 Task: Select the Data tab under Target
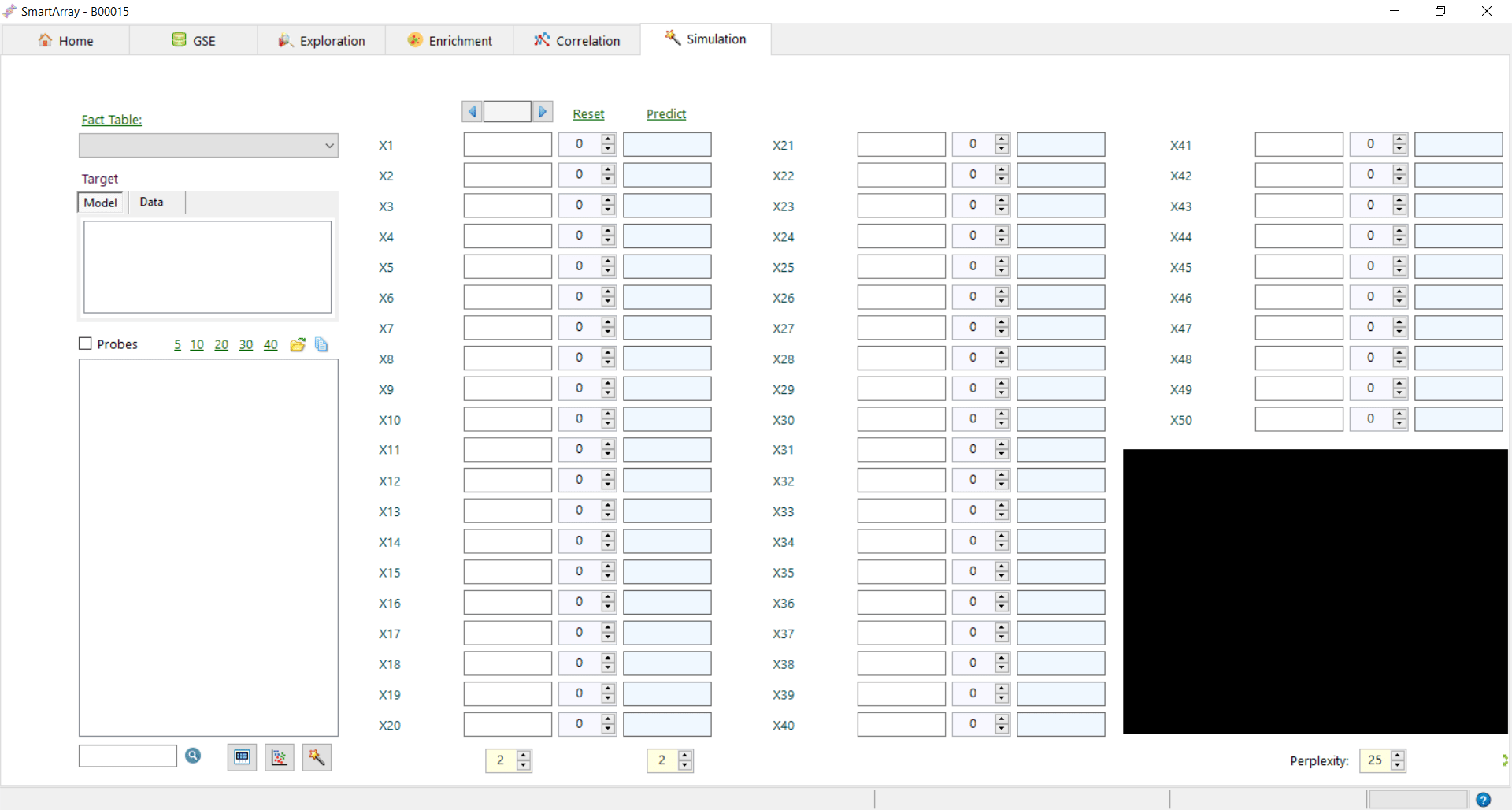tap(152, 202)
